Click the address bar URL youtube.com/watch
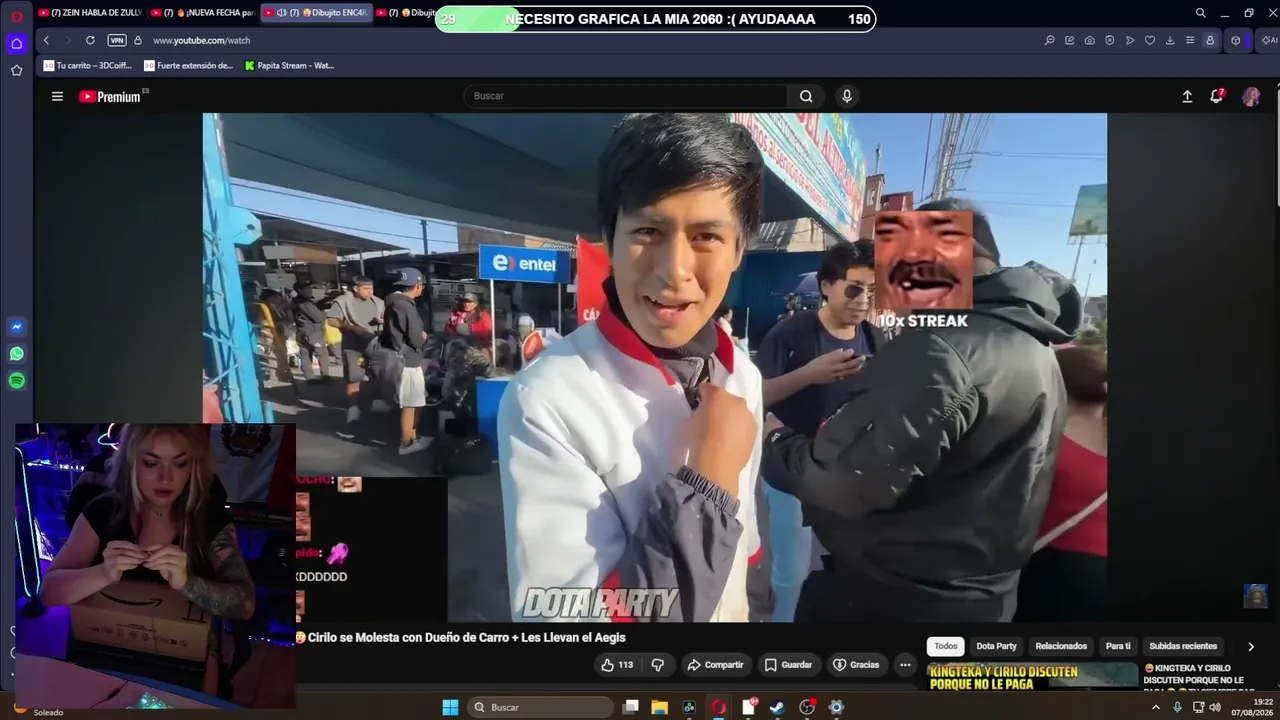Viewport: 1280px width, 720px height. (x=201, y=40)
